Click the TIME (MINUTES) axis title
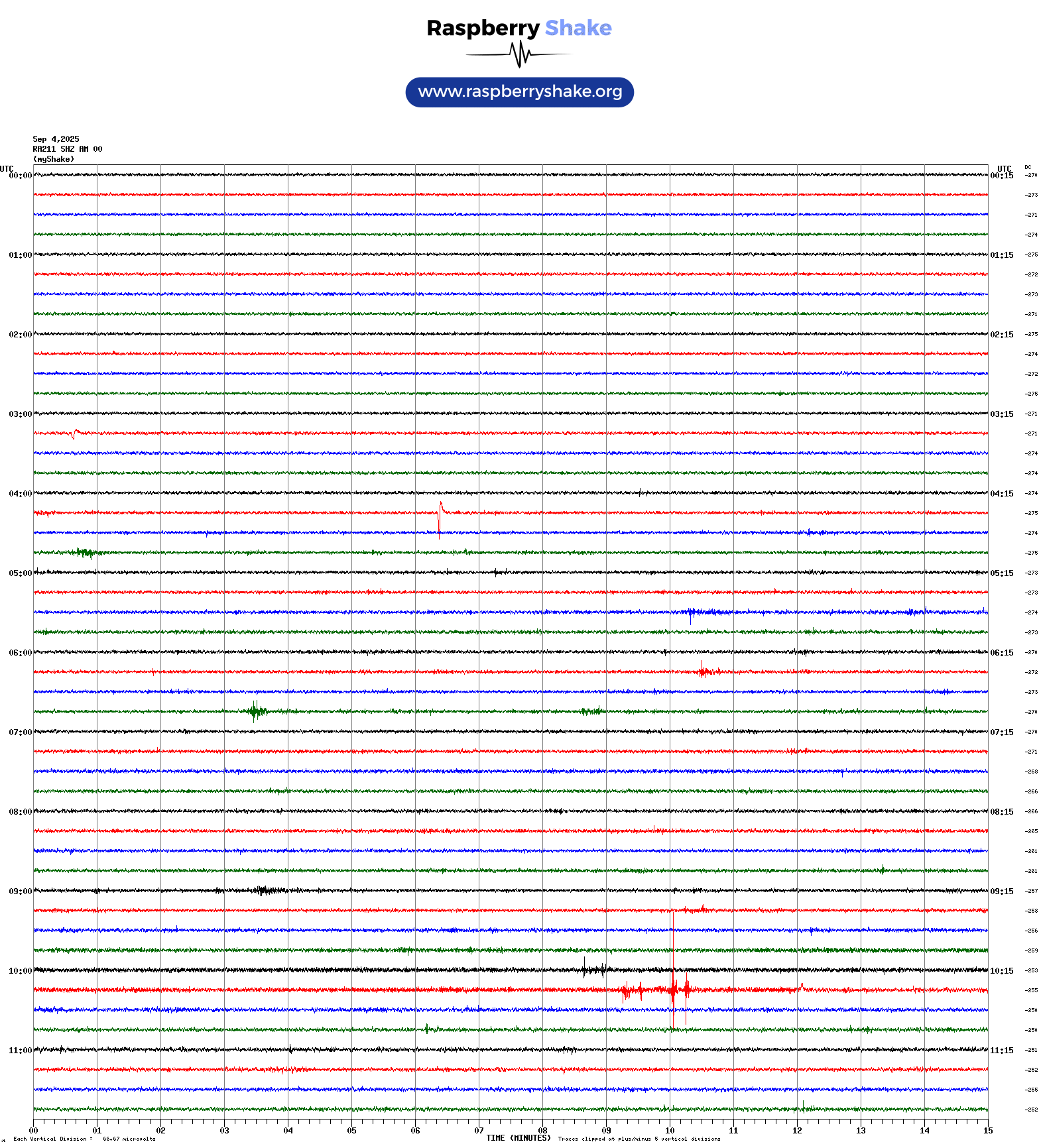 [518, 1138]
